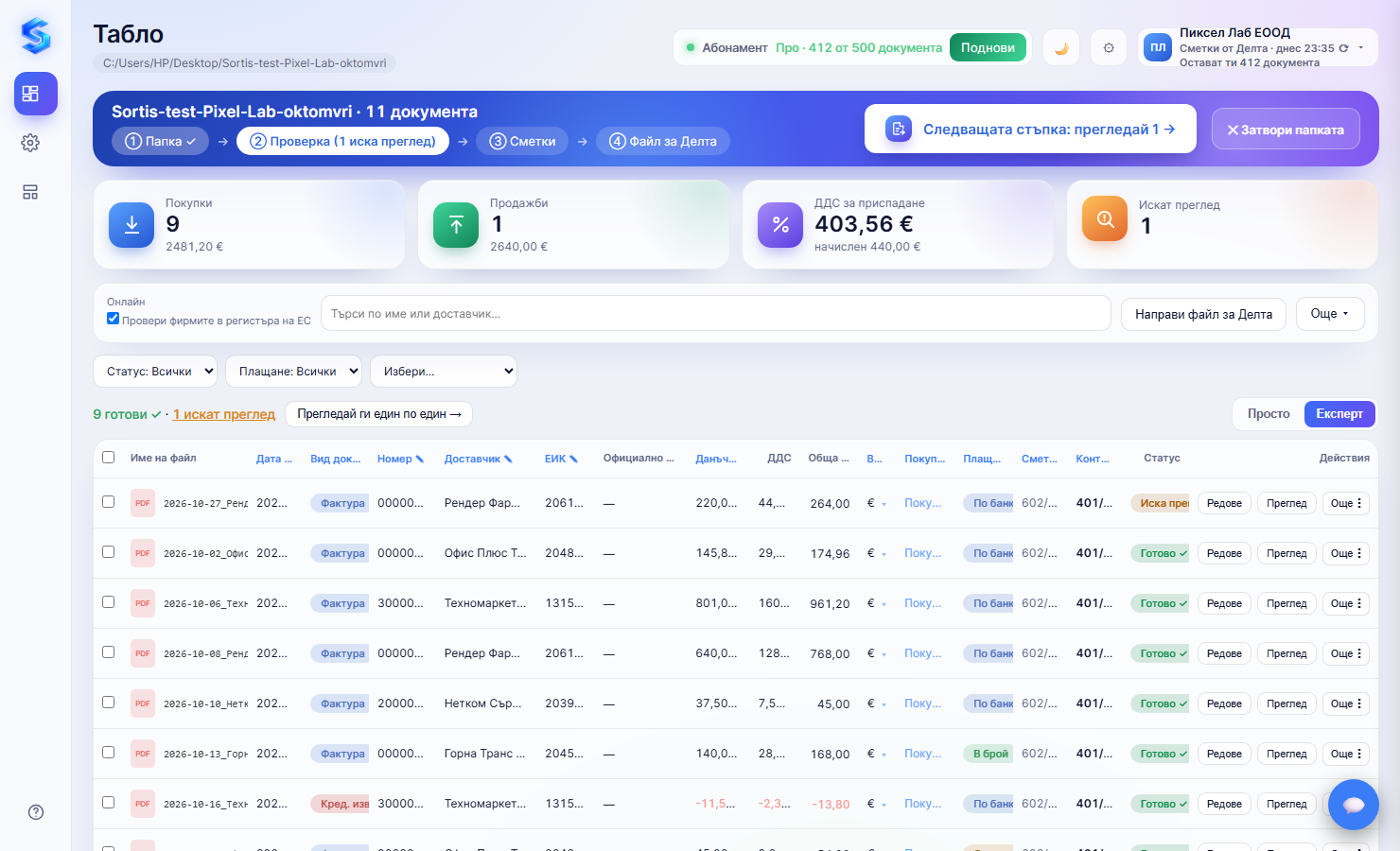Screen dimensions: 1400x851
Task: Click the ПЛ company avatar
Action: click(1158, 47)
